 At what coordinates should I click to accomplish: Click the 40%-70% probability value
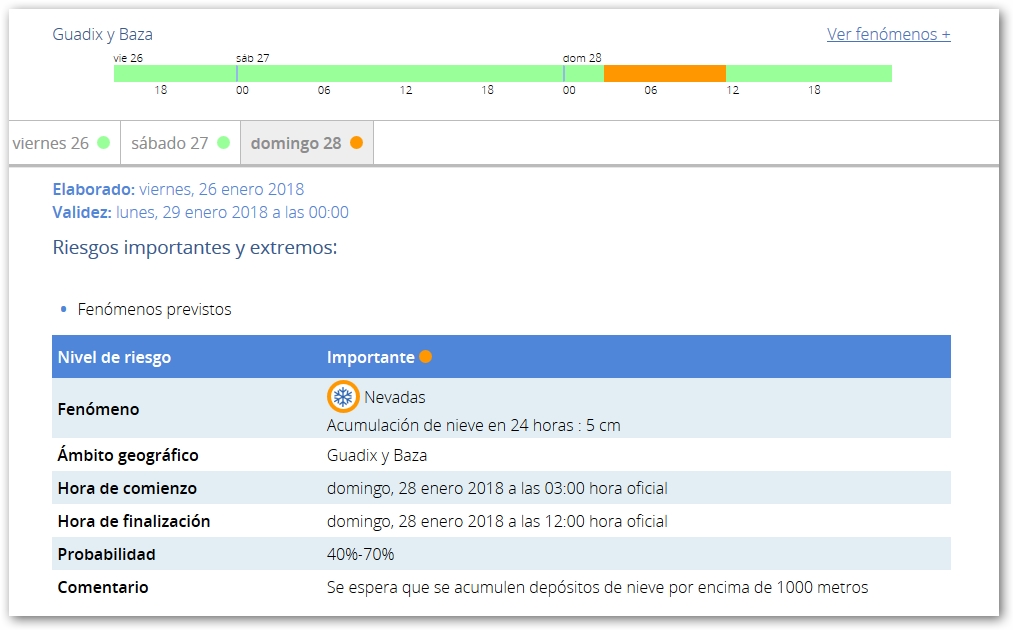(360, 554)
